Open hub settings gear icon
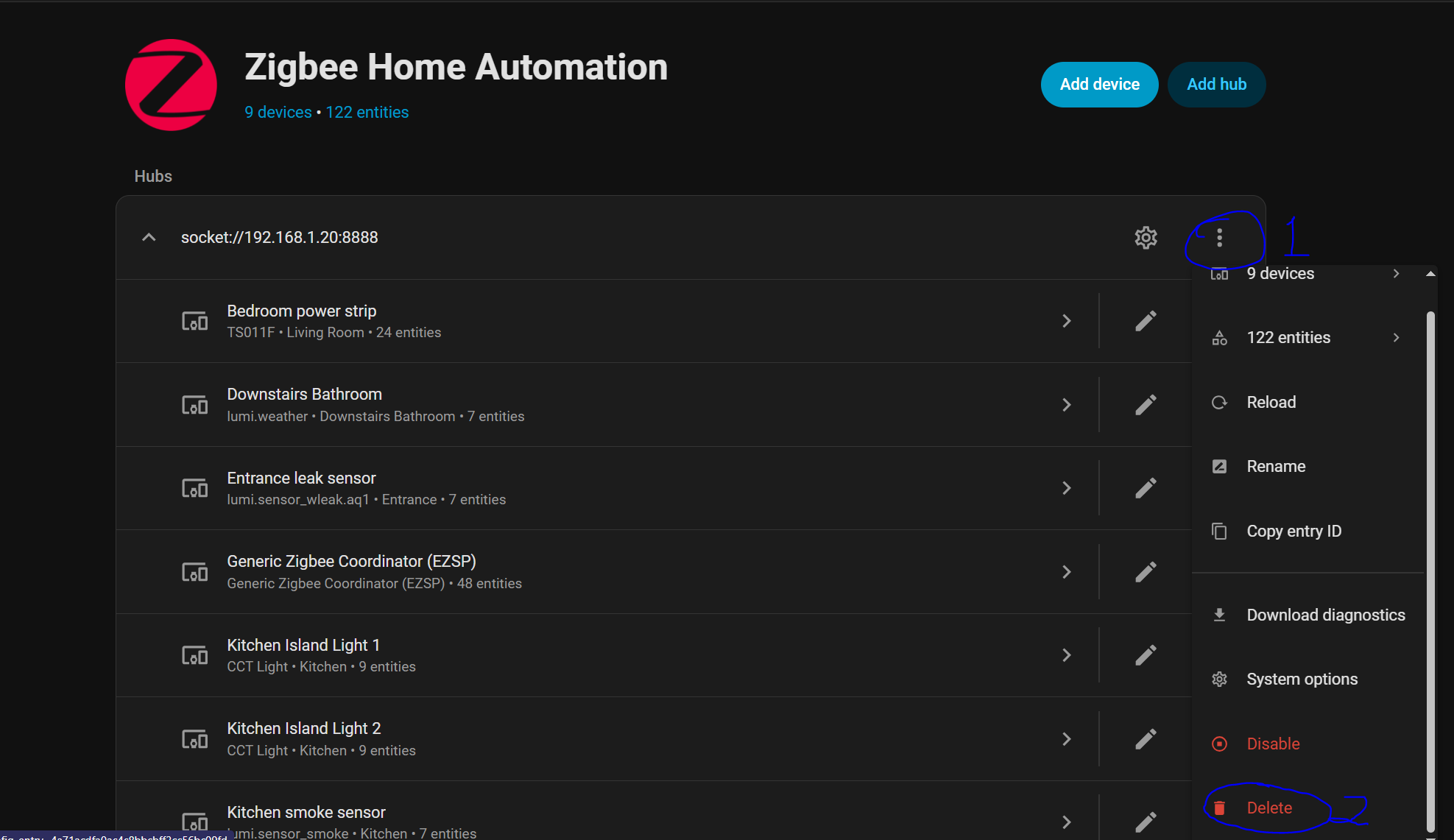Screen dimensions: 1454x840 point(1146,238)
